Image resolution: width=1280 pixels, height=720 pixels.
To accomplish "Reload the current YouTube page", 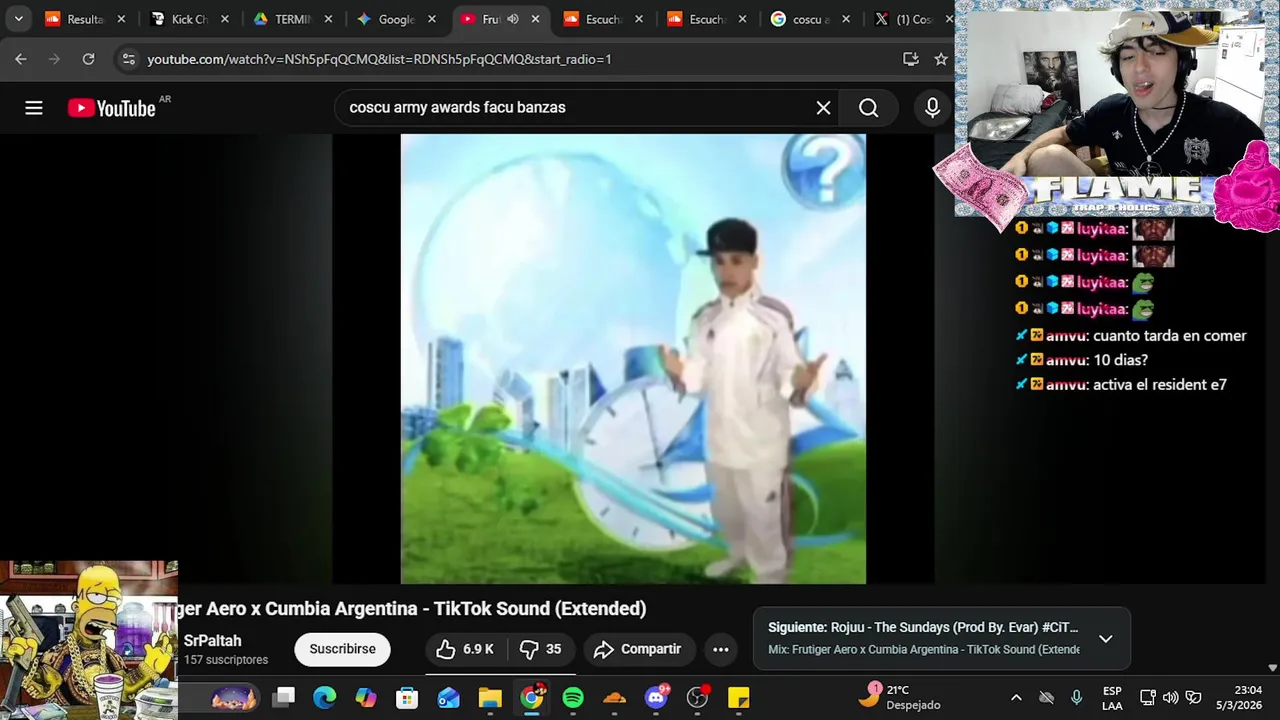I will [88, 59].
